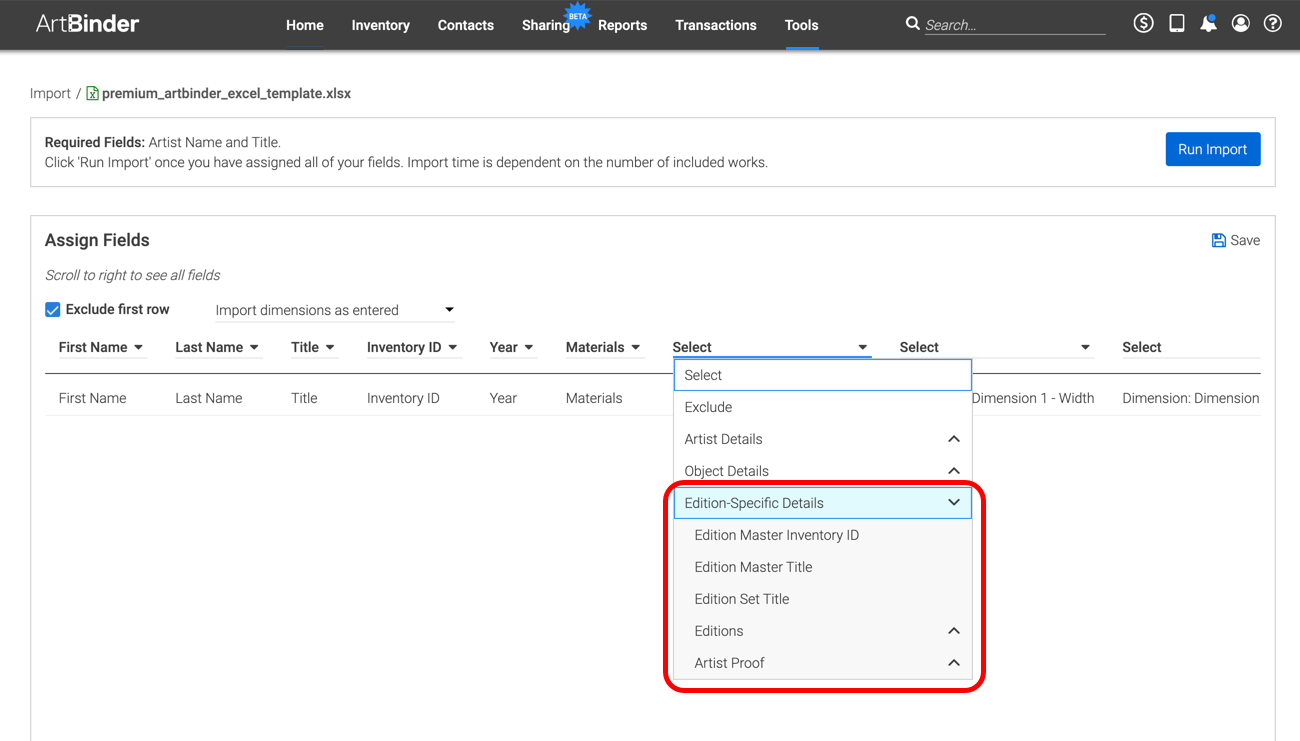This screenshot has height=741, width=1300.
Task: Open the Title column dropdown
Action: click(x=313, y=347)
